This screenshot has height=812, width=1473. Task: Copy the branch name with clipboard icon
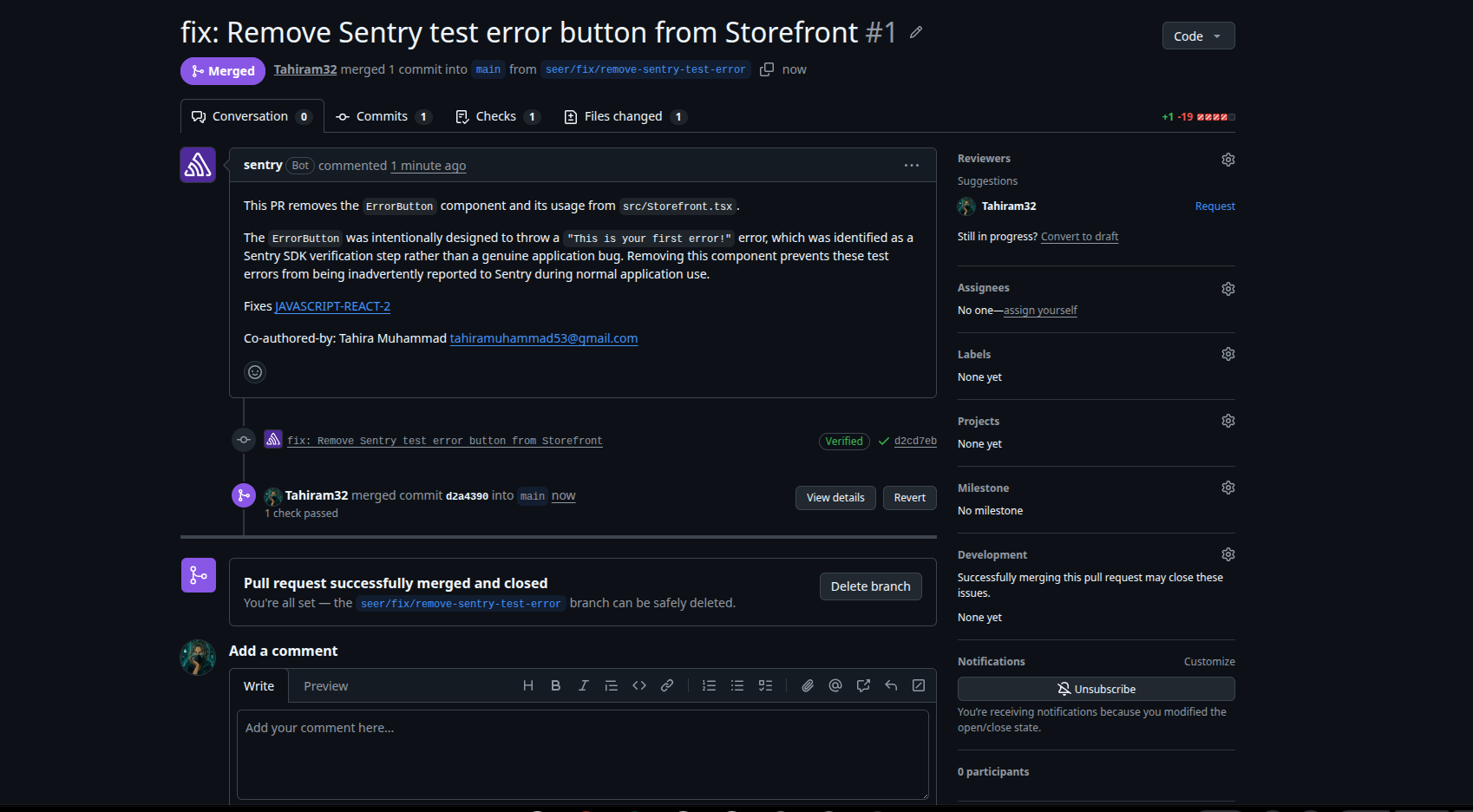pyautogui.click(x=767, y=69)
